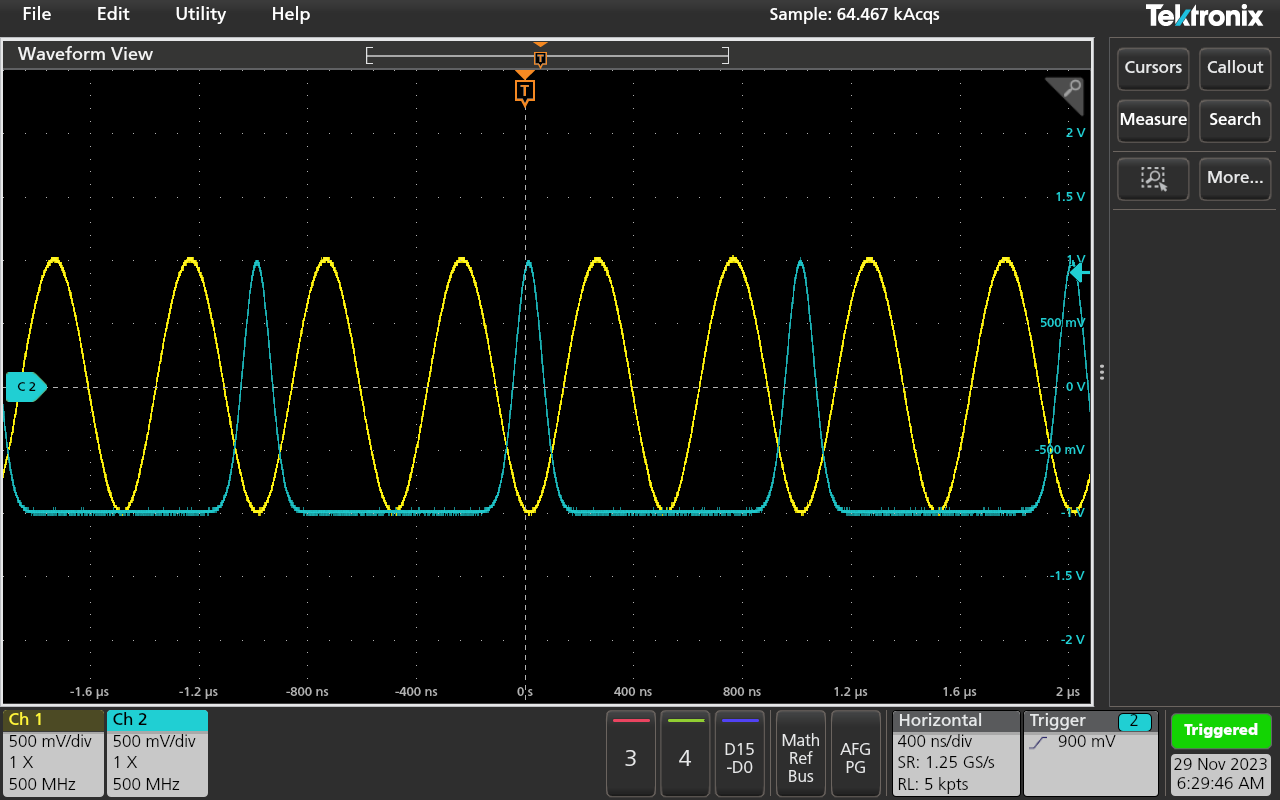The width and height of the screenshot is (1280, 800).
Task: Add a Callout annotation
Action: pyautogui.click(x=1235, y=68)
